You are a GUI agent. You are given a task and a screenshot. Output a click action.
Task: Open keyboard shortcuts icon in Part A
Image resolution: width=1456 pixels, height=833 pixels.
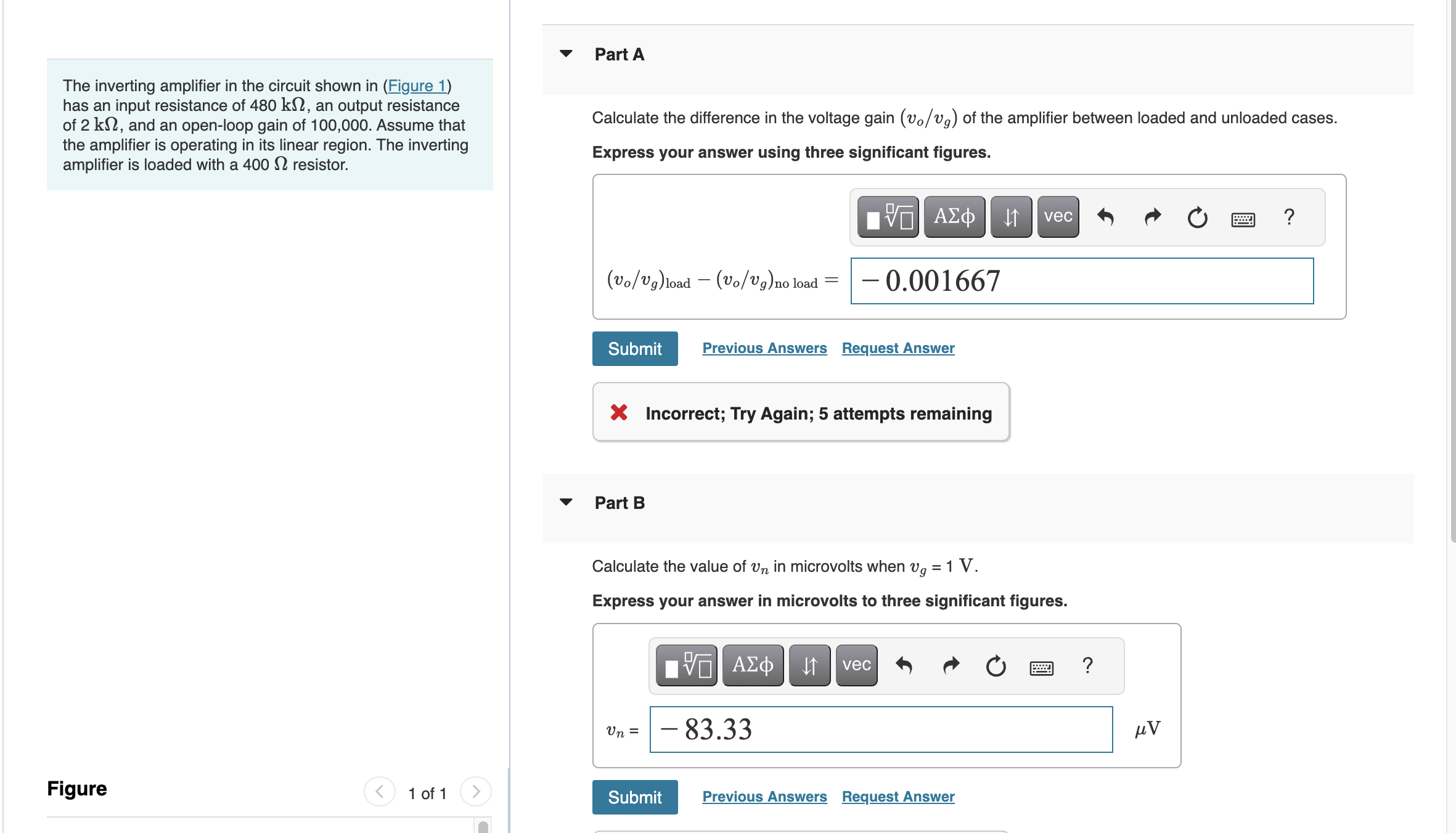pos(1243,219)
